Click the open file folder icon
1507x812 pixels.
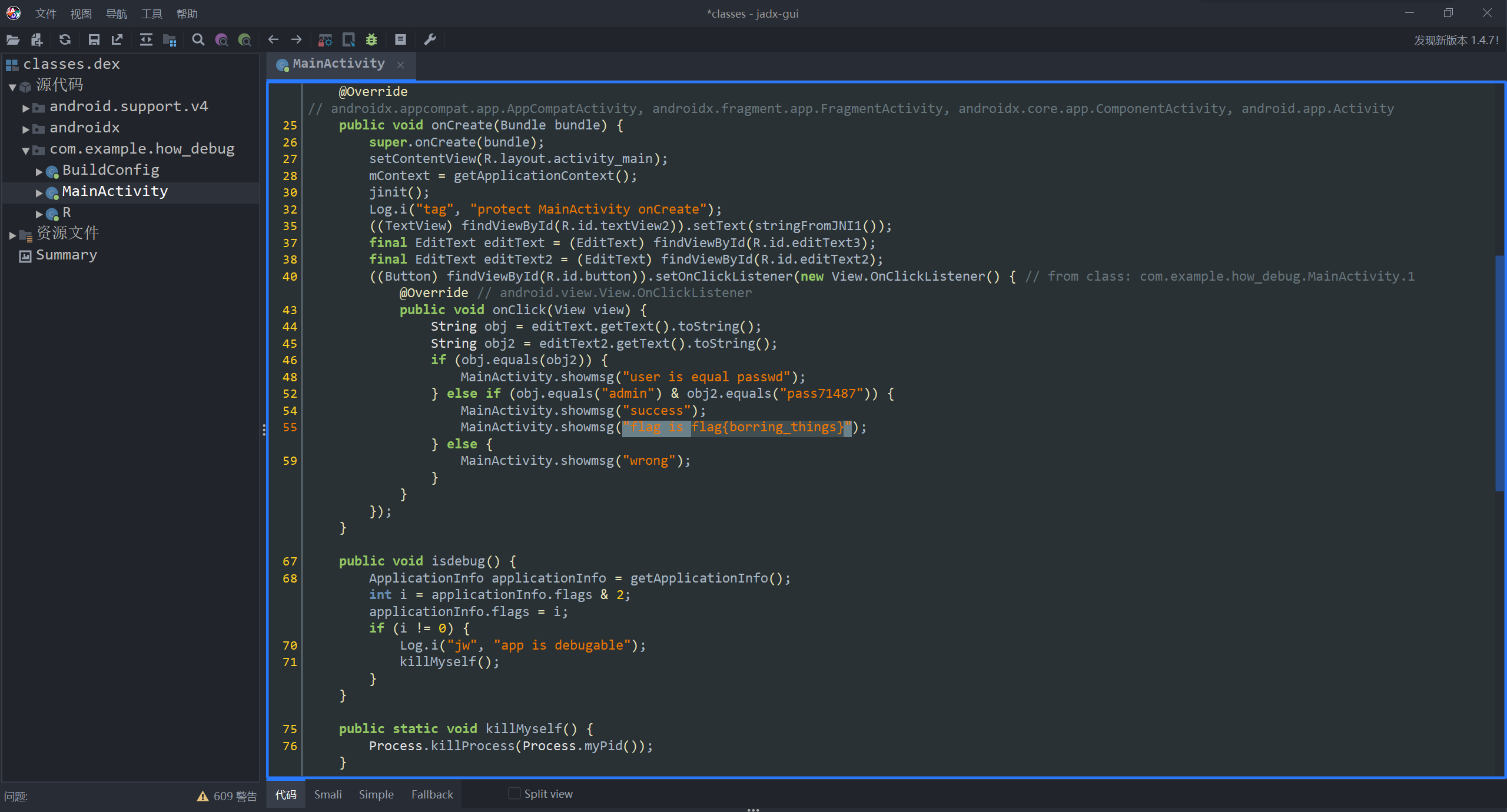coord(13,39)
